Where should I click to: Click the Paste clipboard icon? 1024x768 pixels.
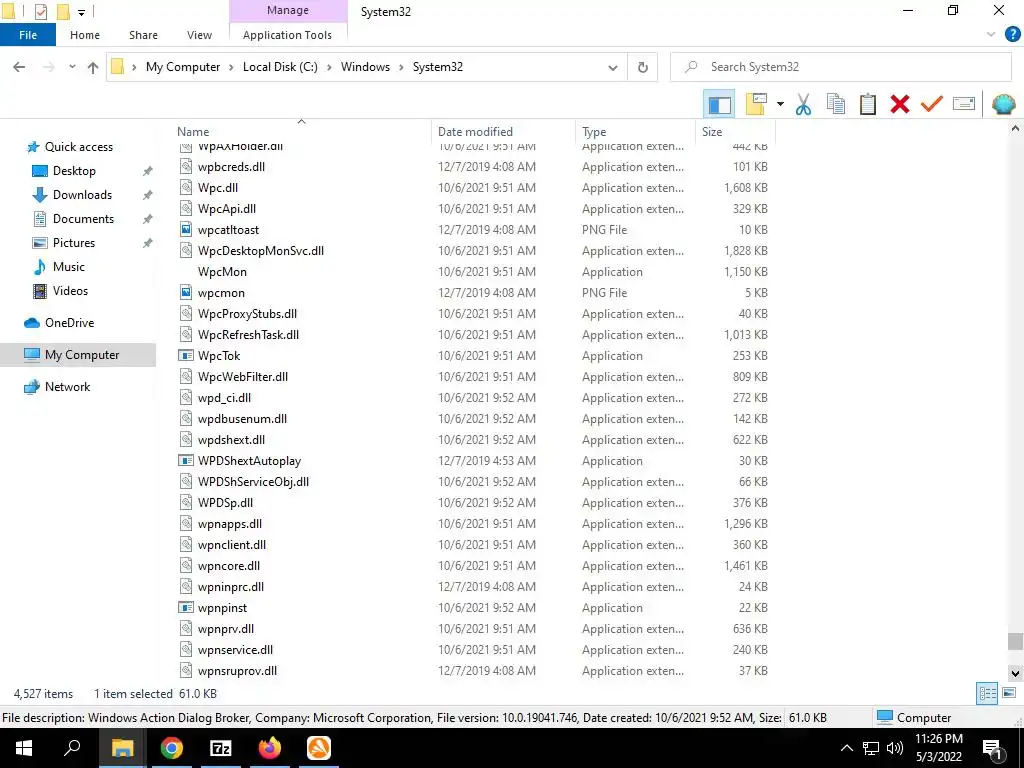pos(867,104)
